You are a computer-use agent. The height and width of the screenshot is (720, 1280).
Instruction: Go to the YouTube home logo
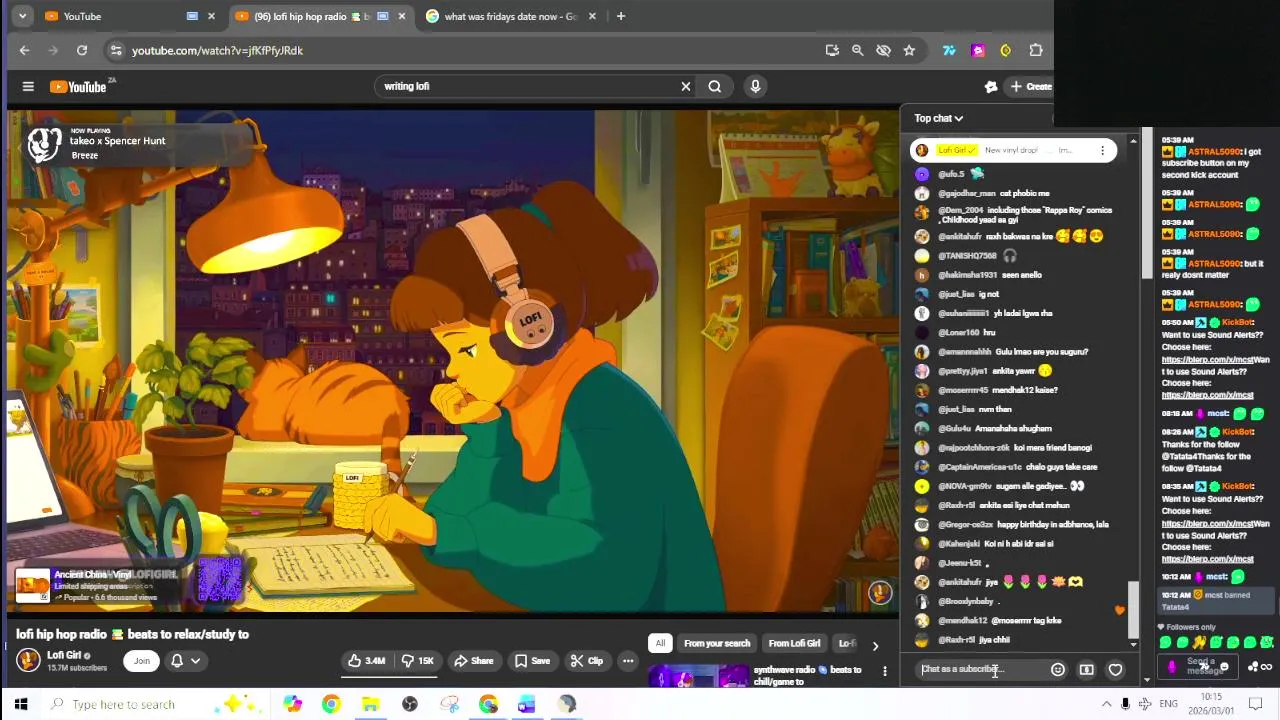point(78,87)
